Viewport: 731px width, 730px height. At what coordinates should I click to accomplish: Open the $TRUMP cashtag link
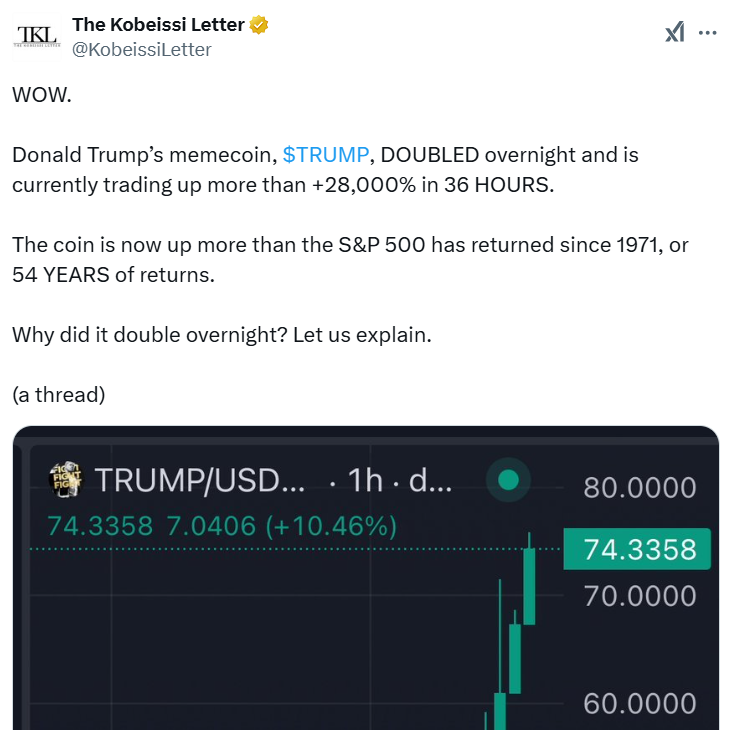[326, 155]
